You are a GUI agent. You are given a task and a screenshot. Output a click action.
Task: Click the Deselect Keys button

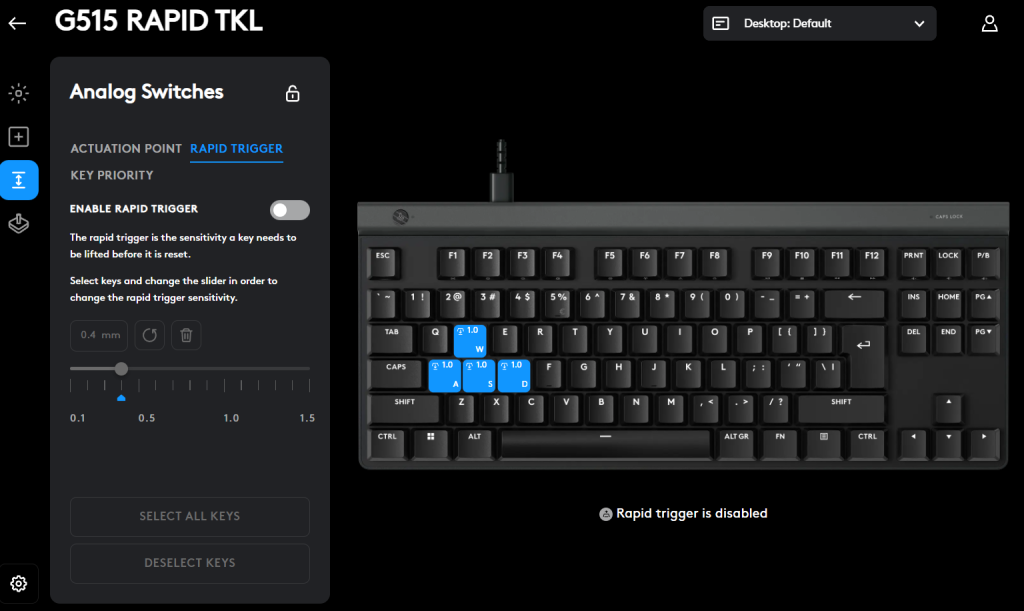(x=190, y=563)
